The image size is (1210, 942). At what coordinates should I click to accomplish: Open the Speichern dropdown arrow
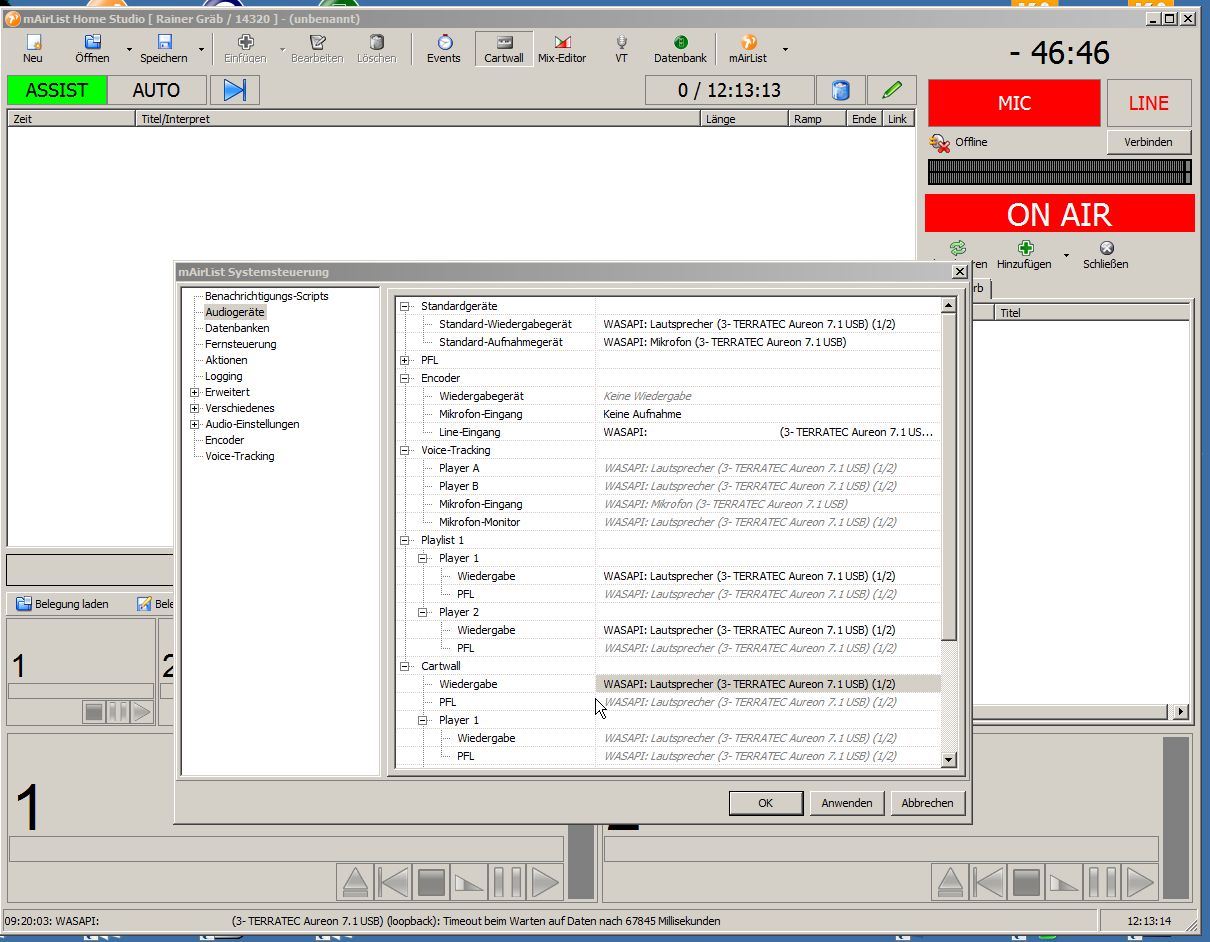(202, 49)
